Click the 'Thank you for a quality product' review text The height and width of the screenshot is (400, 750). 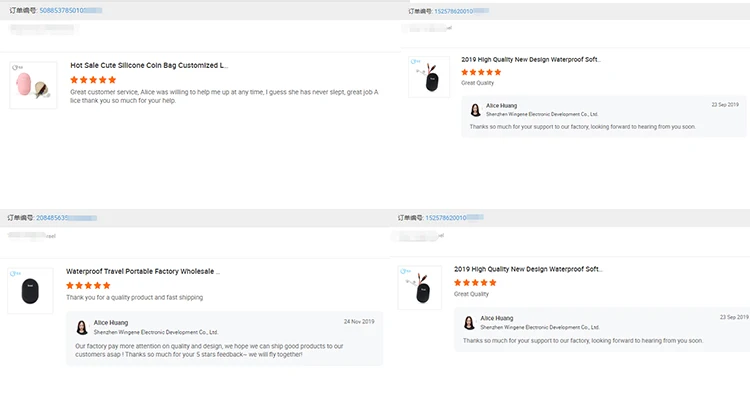click(x=134, y=298)
